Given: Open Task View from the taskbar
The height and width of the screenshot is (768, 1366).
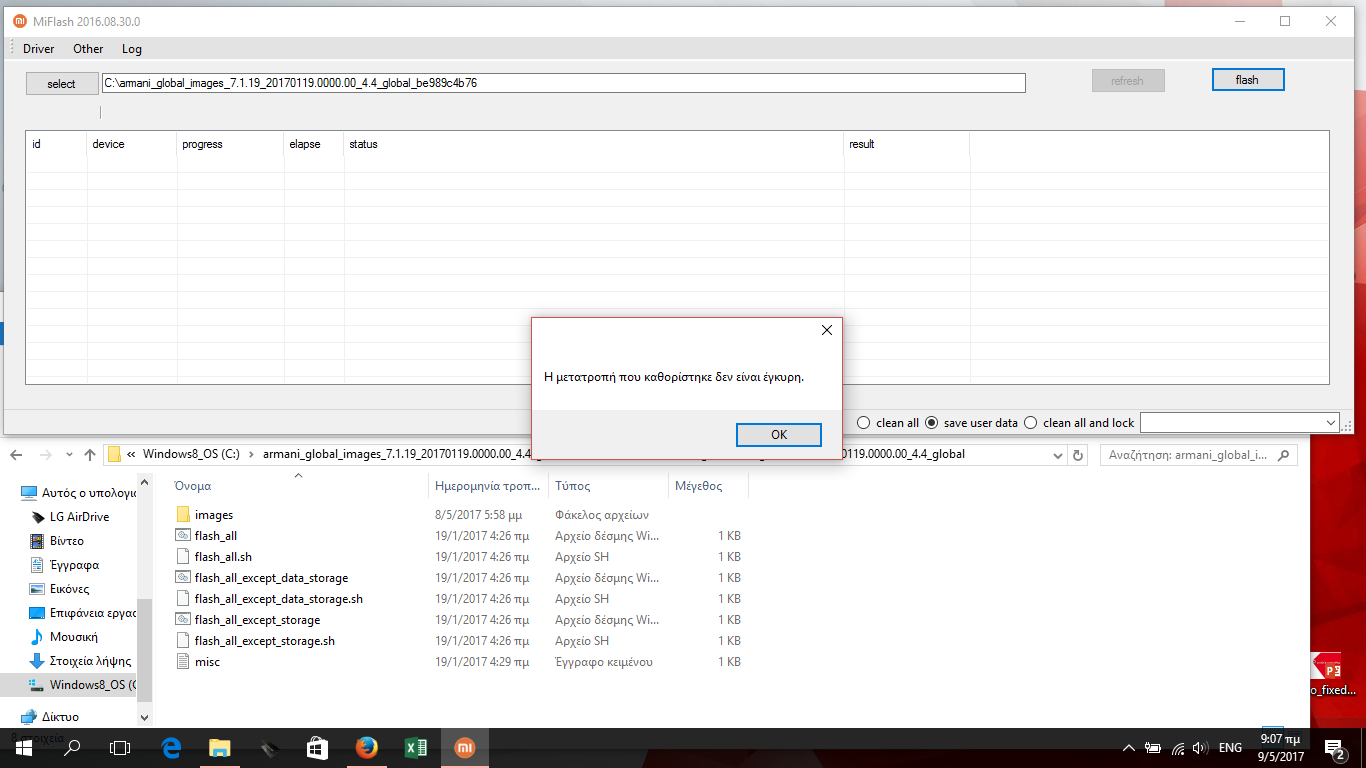Looking at the screenshot, I should [120, 747].
